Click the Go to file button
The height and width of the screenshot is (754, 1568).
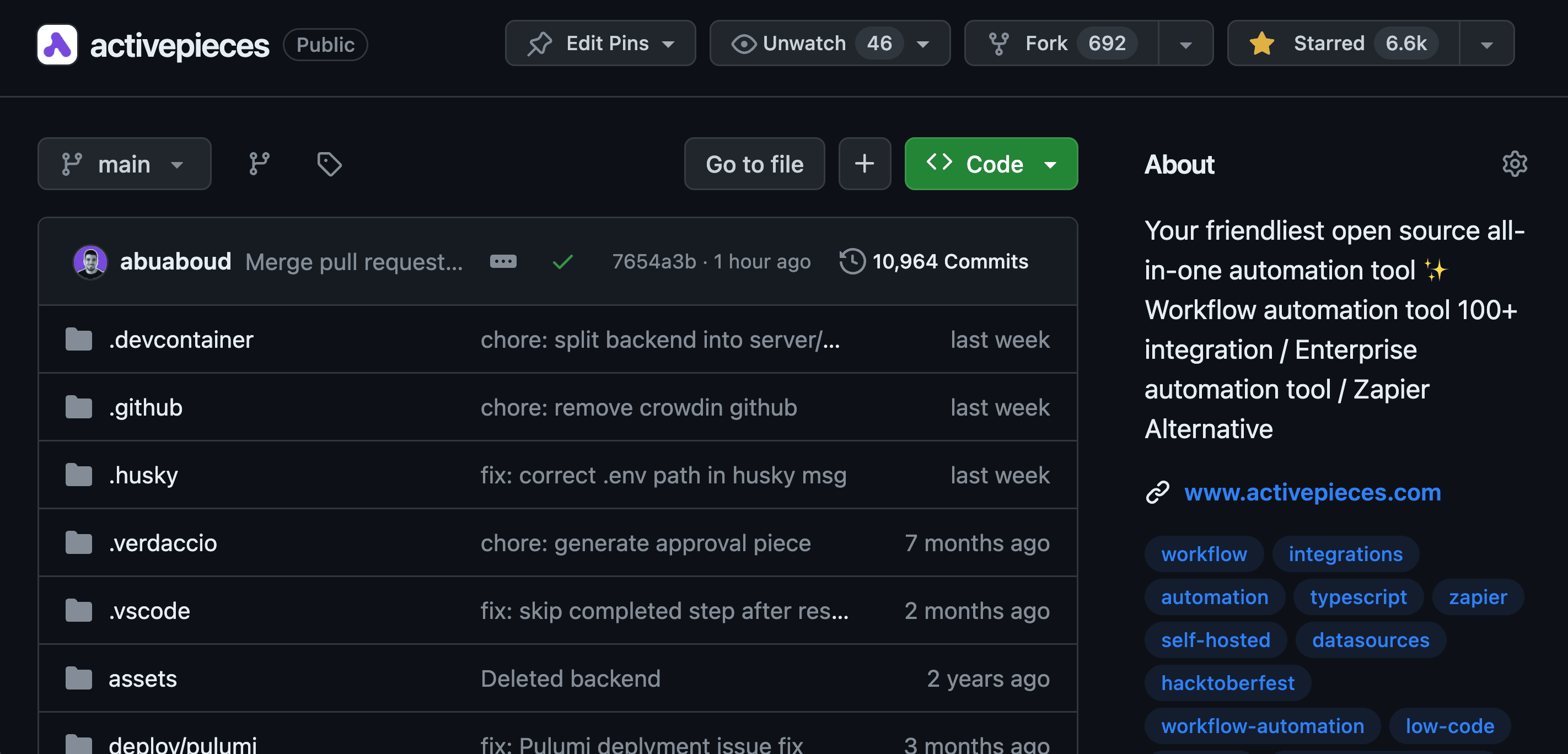pyautogui.click(x=754, y=164)
